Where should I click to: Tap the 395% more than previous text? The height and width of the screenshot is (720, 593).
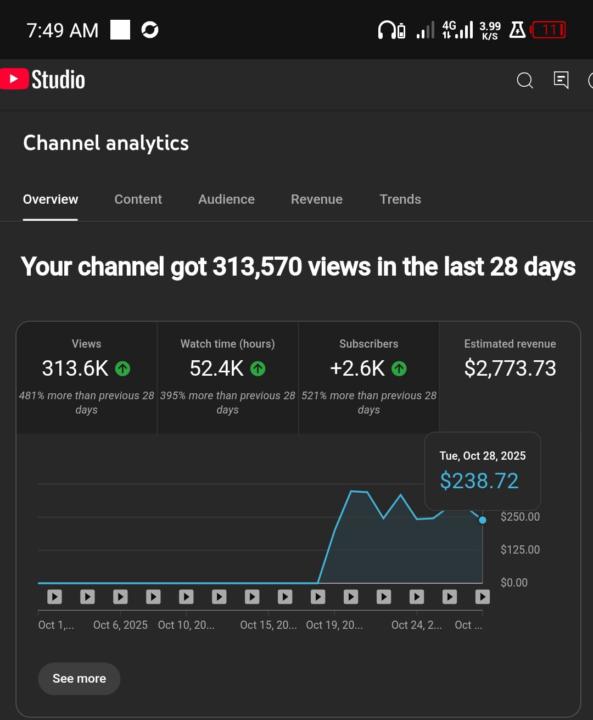coord(227,402)
